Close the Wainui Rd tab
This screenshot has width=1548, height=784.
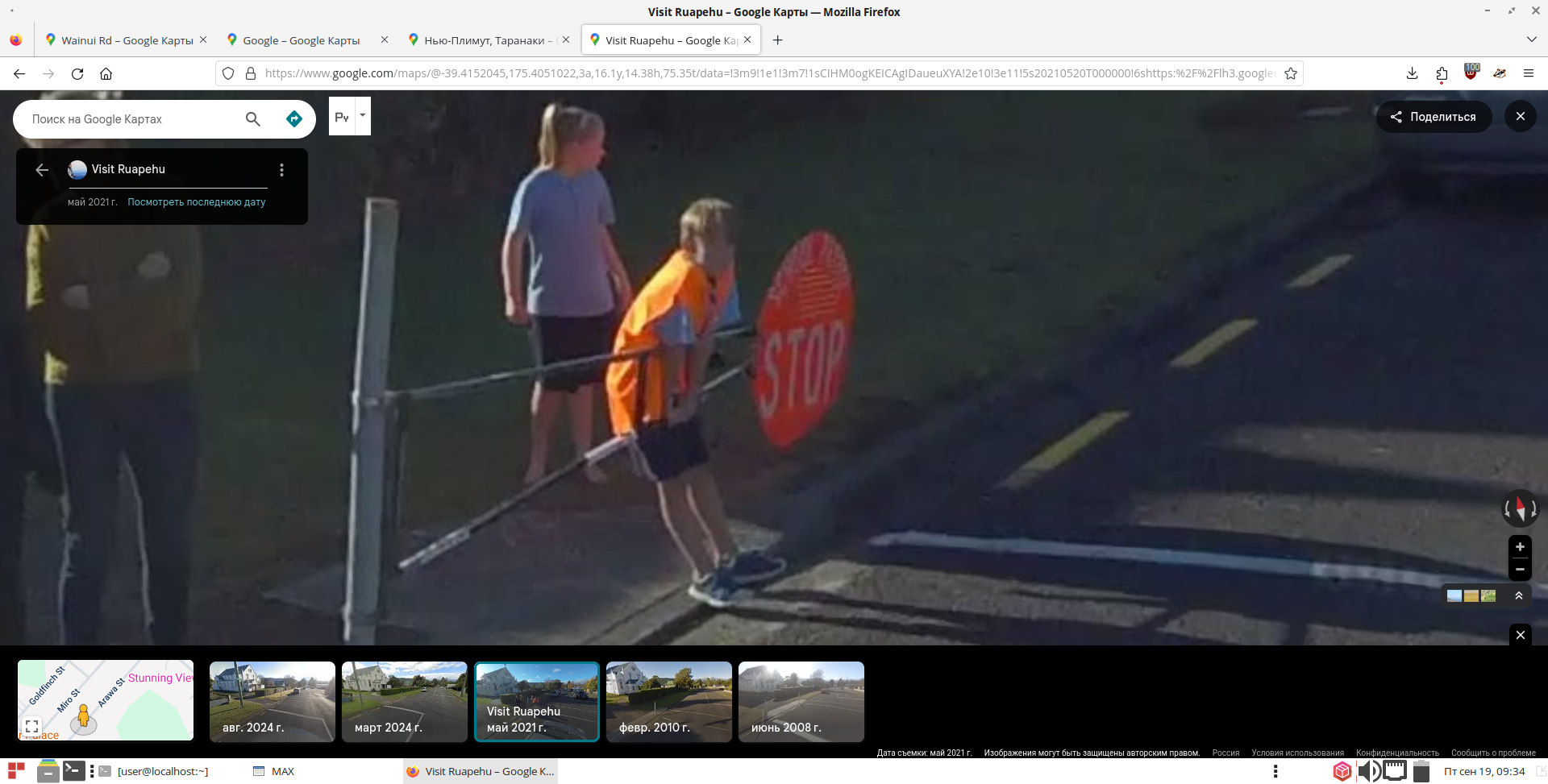[203, 39]
